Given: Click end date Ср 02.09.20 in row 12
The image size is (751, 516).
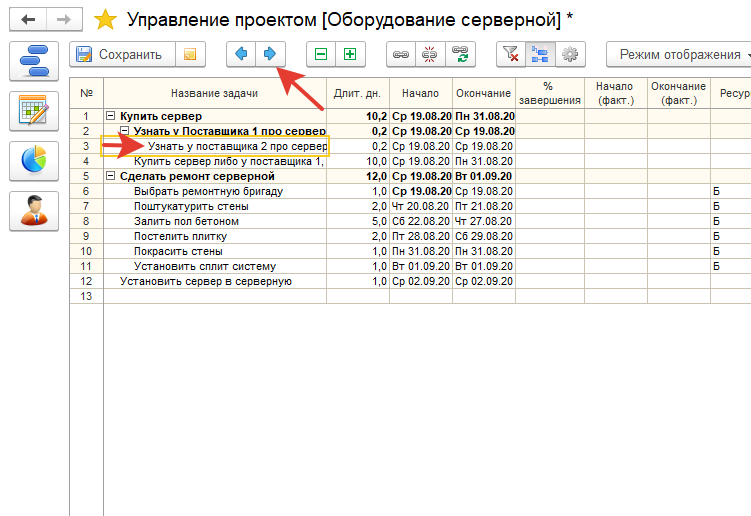Looking at the screenshot, I should coord(484,281).
